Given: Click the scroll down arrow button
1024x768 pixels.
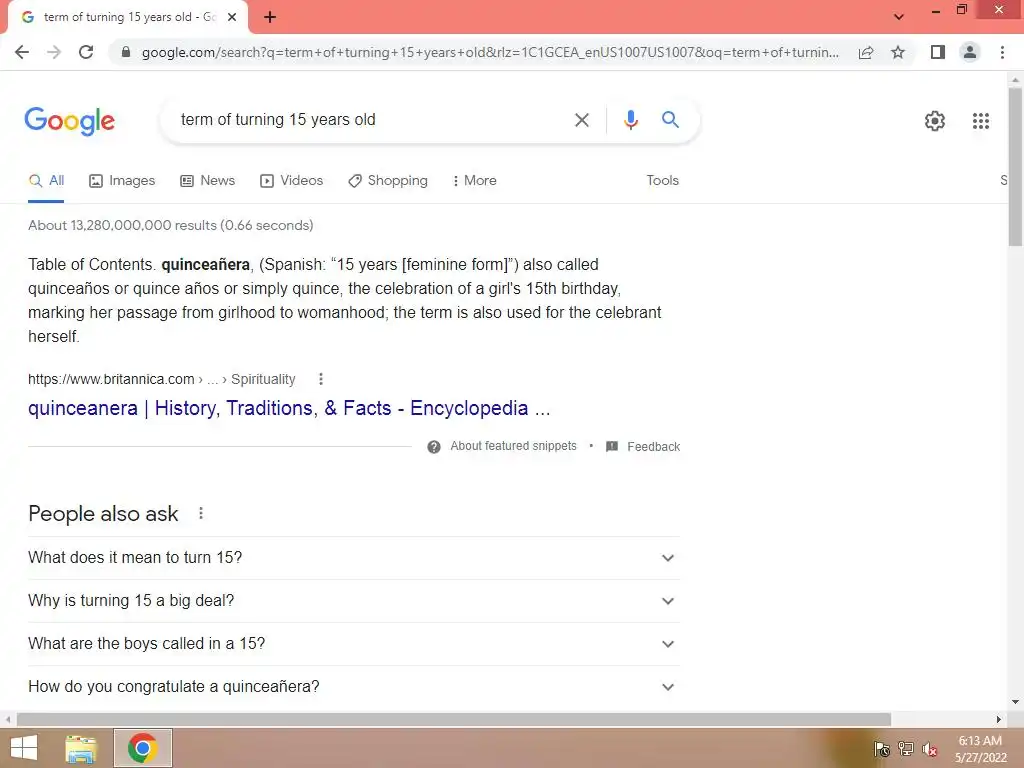Looking at the screenshot, I should tap(1015, 703).
